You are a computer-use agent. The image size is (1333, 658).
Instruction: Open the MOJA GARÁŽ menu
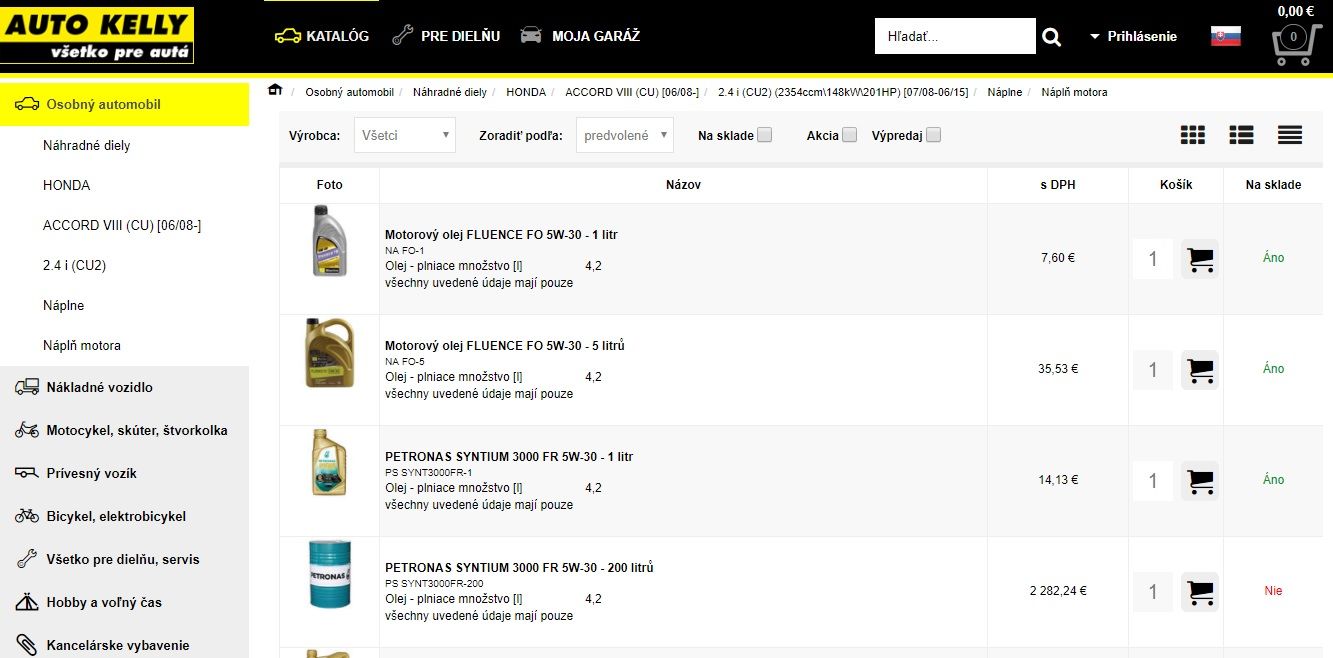click(x=580, y=36)
